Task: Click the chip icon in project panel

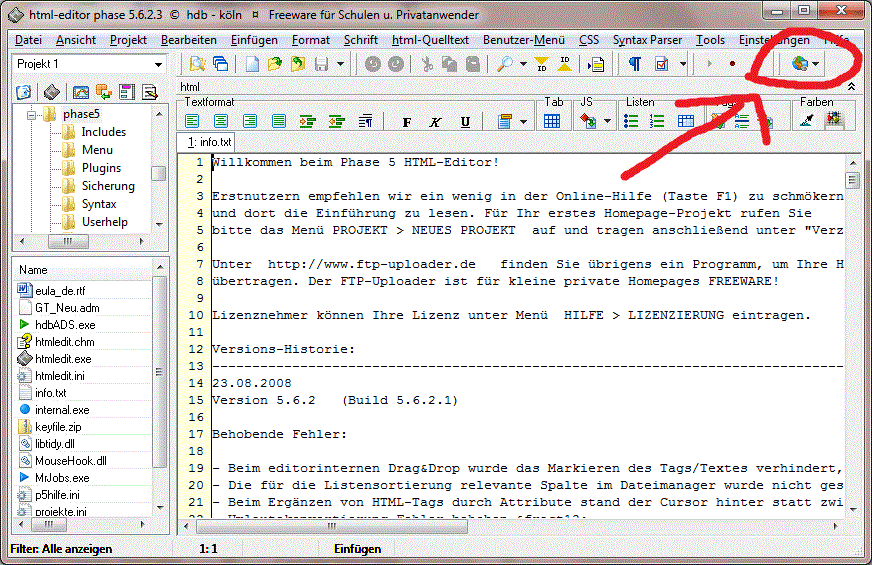Action: pos(52,92)
